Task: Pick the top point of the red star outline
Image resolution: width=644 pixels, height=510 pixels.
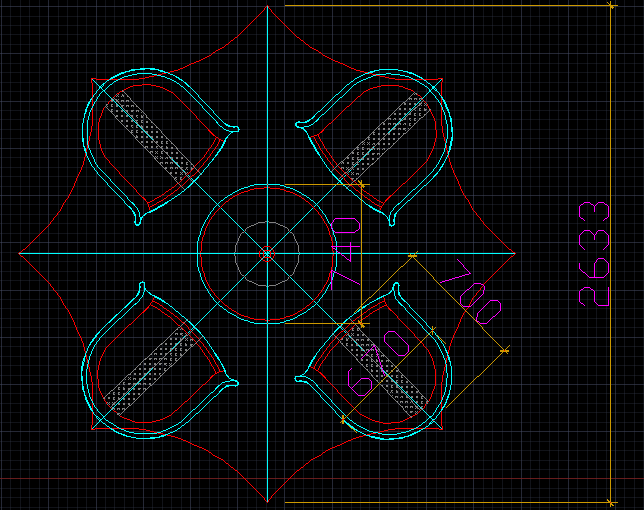Action: pos(267,6)
